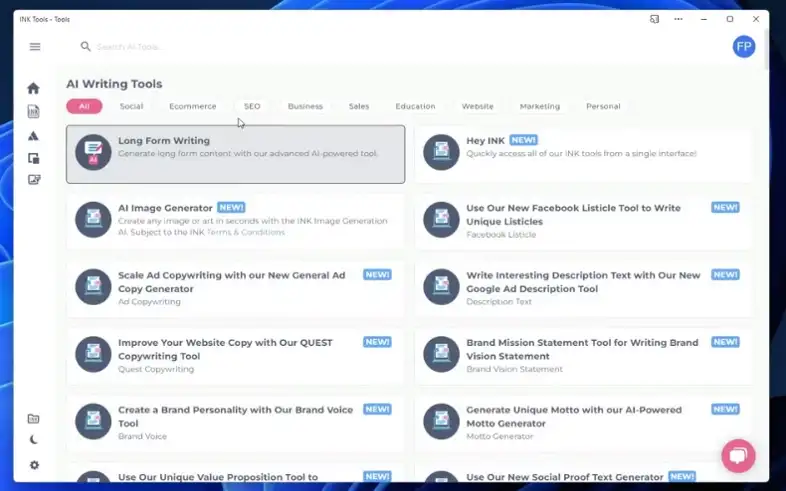The width and height of the screenshot is (786, 491).
Task: Open the image edit sidebar icon
Action: 34,179
